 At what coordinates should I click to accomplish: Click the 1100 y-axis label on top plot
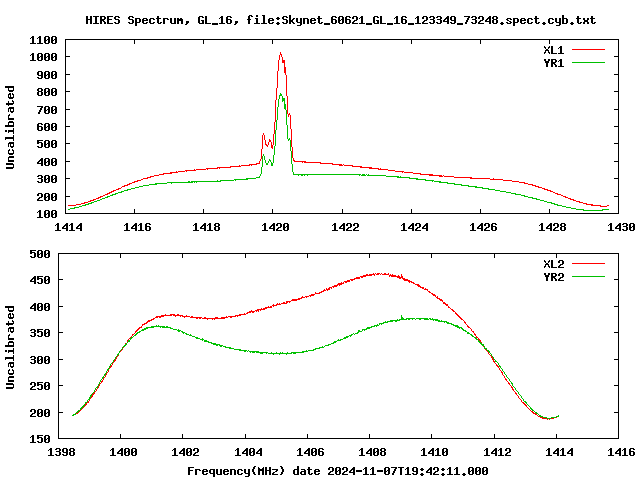pos(43,40)
